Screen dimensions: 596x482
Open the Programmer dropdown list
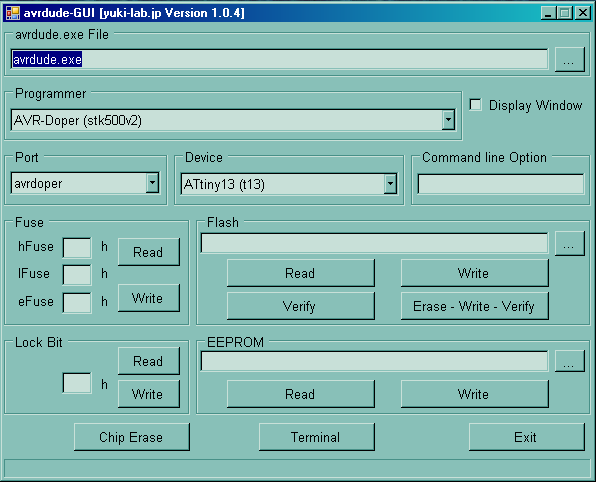pos(449,120)
